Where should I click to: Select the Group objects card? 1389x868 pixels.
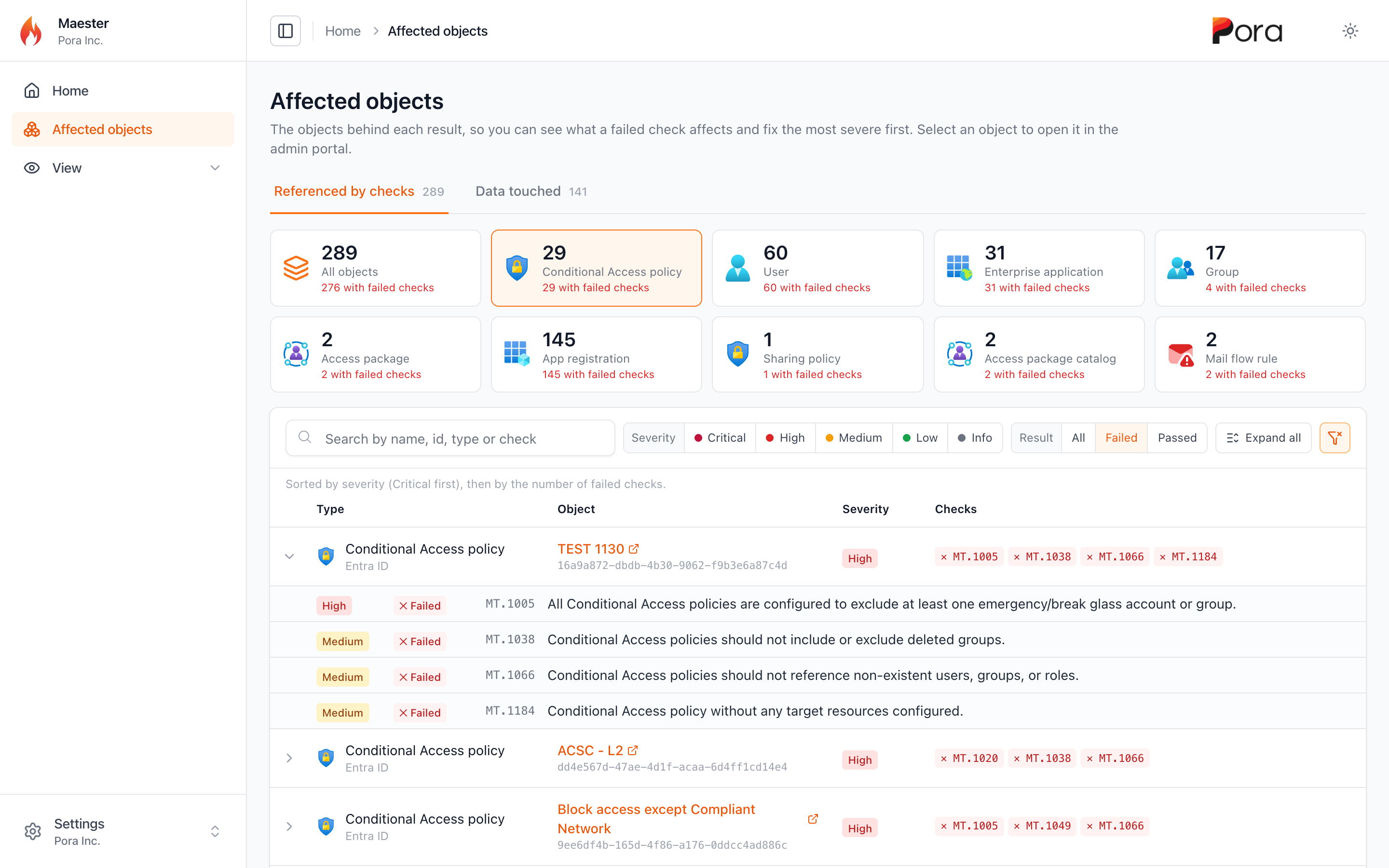(1259, 268)
